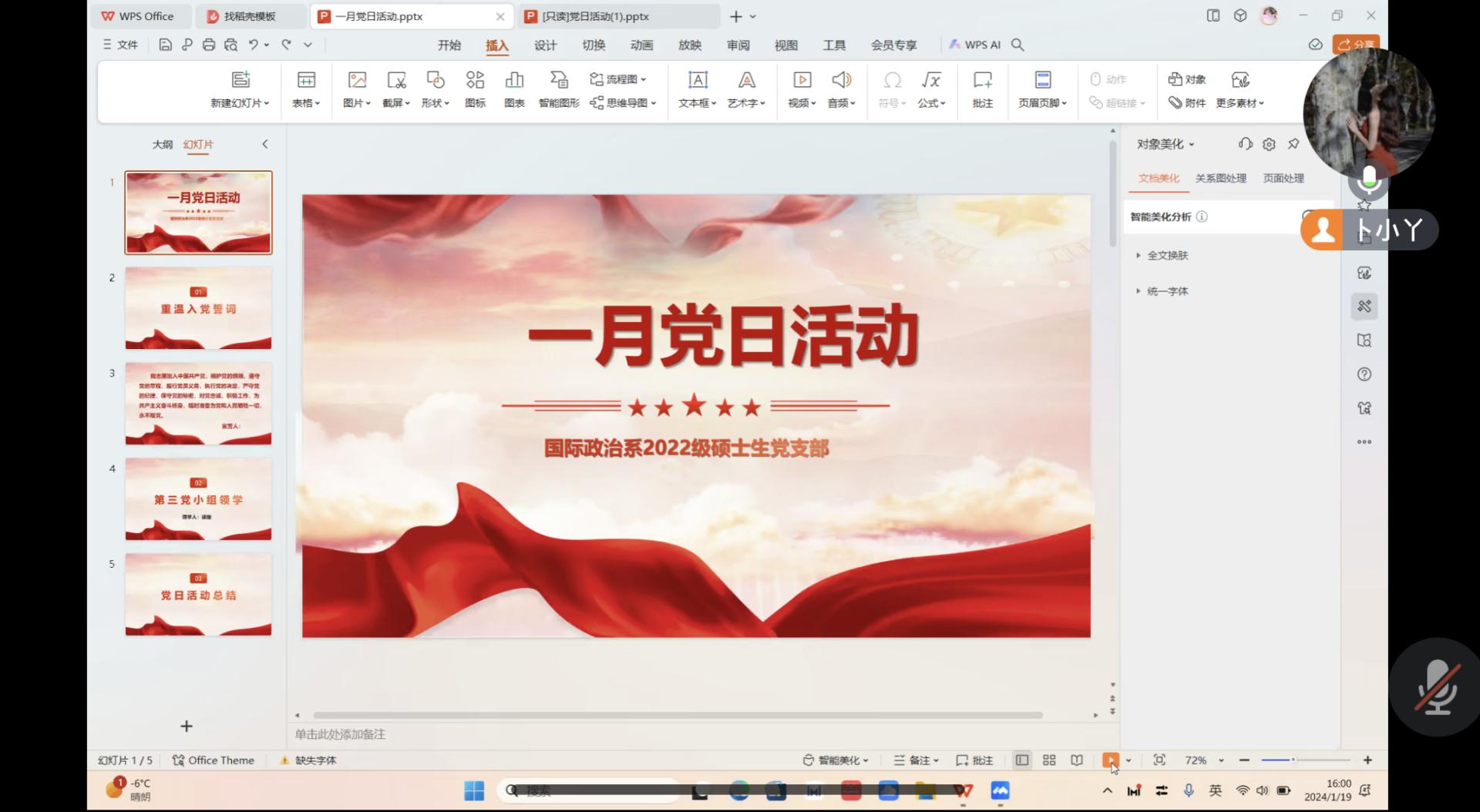1480x812 pixels.
Task: Start slideshow with orange play button
Action: [1110, 760]
